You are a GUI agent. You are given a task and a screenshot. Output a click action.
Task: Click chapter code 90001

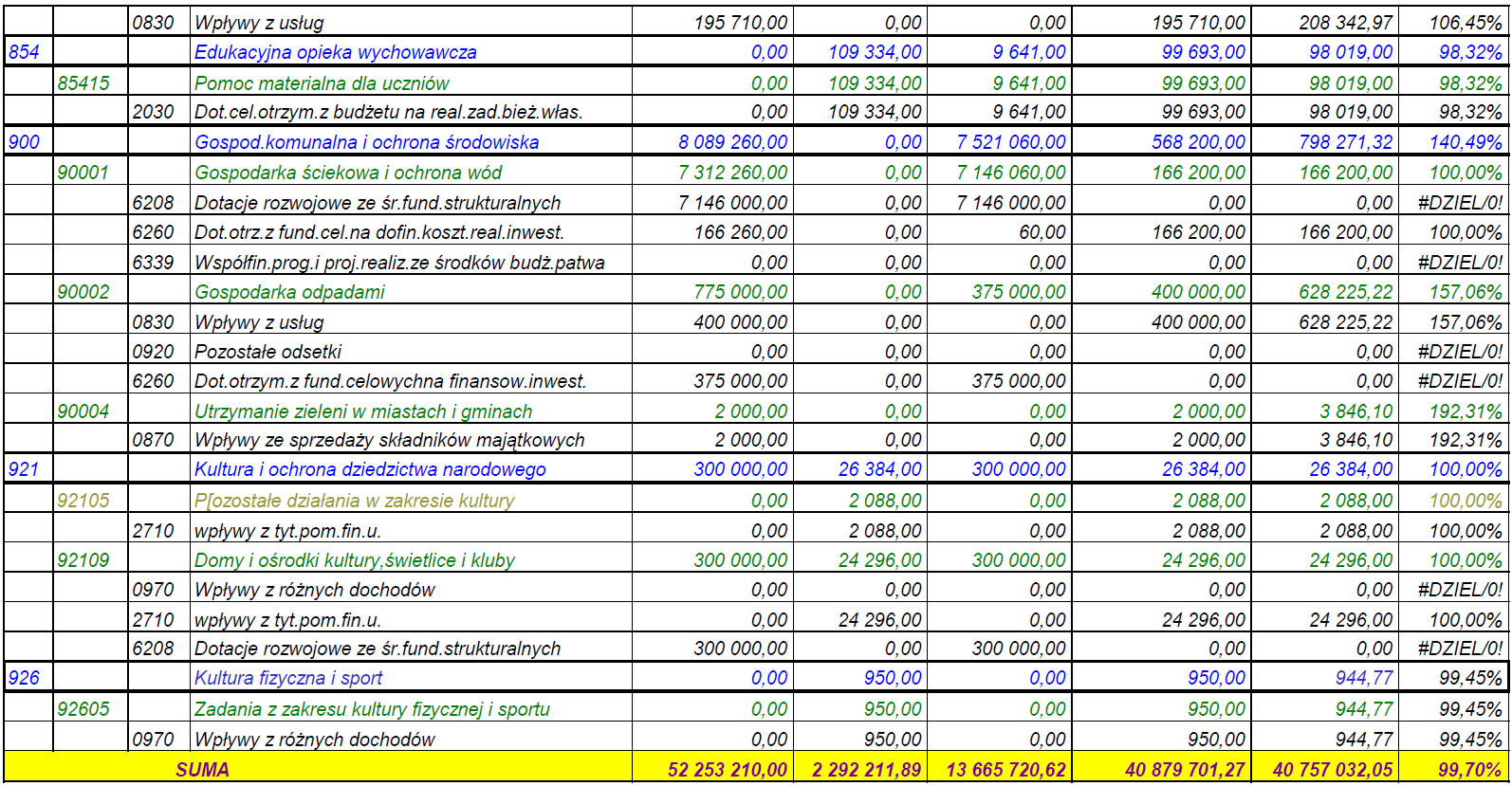[83, 173]
